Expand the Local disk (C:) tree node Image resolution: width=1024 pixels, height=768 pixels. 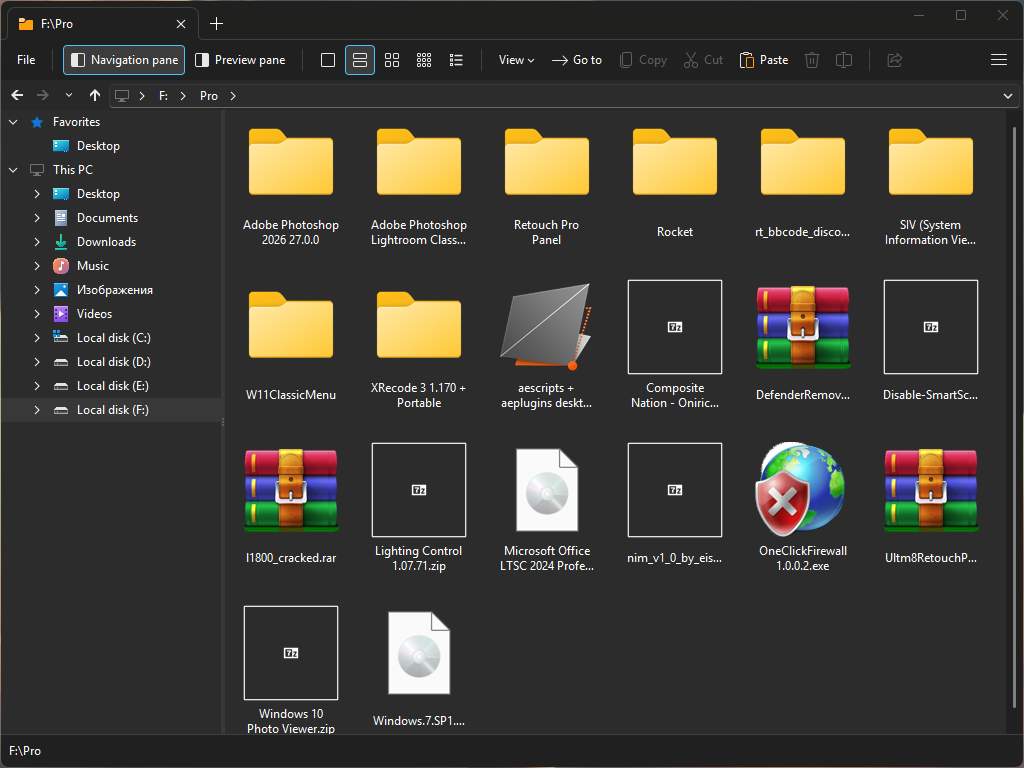click(x=37, y=338)
